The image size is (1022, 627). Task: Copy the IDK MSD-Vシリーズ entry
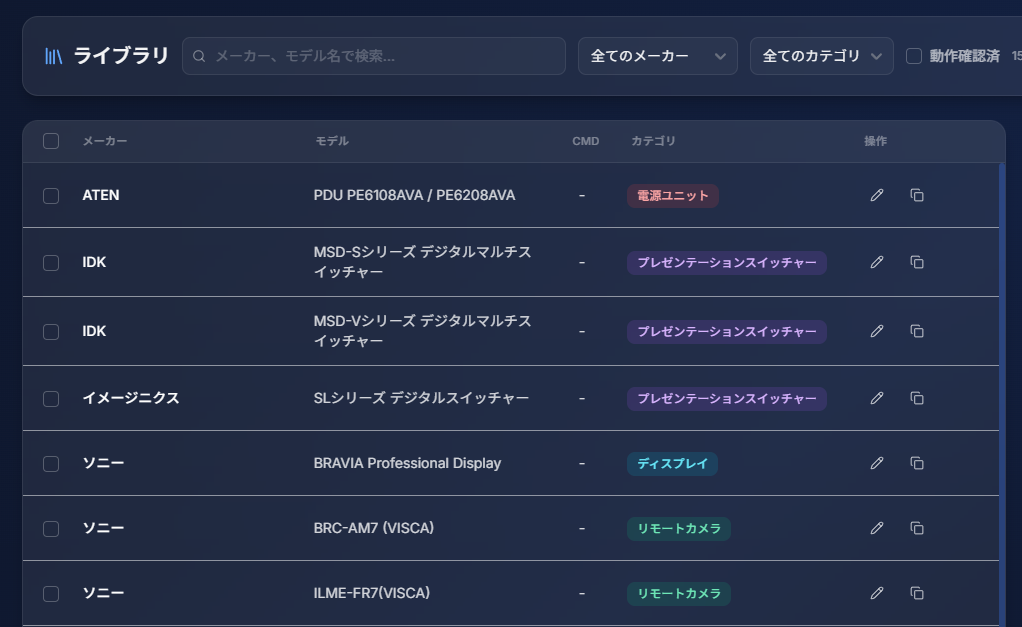pyautogui.click(x=916, y=331)
